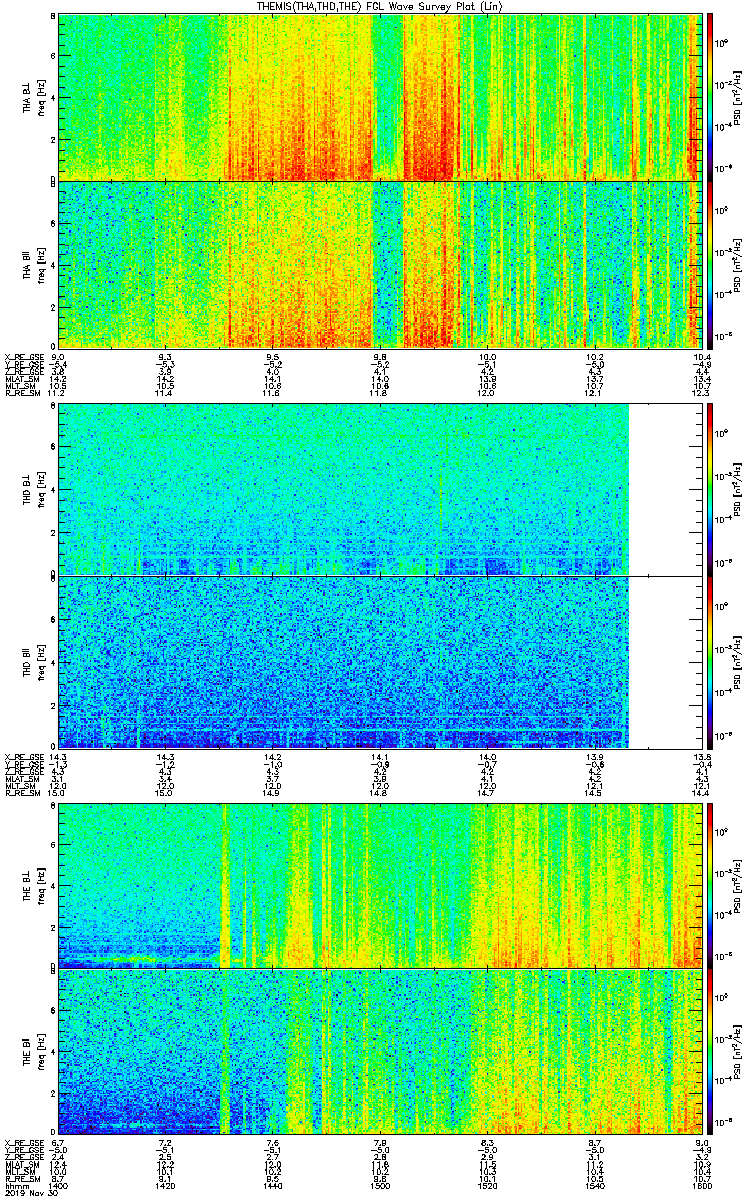The width and height of the screenshot is (750, 1200).
Task: Click the PSD color bar beside THE B-parallel
Action: pyautogui.click(x=710, y=1052)
